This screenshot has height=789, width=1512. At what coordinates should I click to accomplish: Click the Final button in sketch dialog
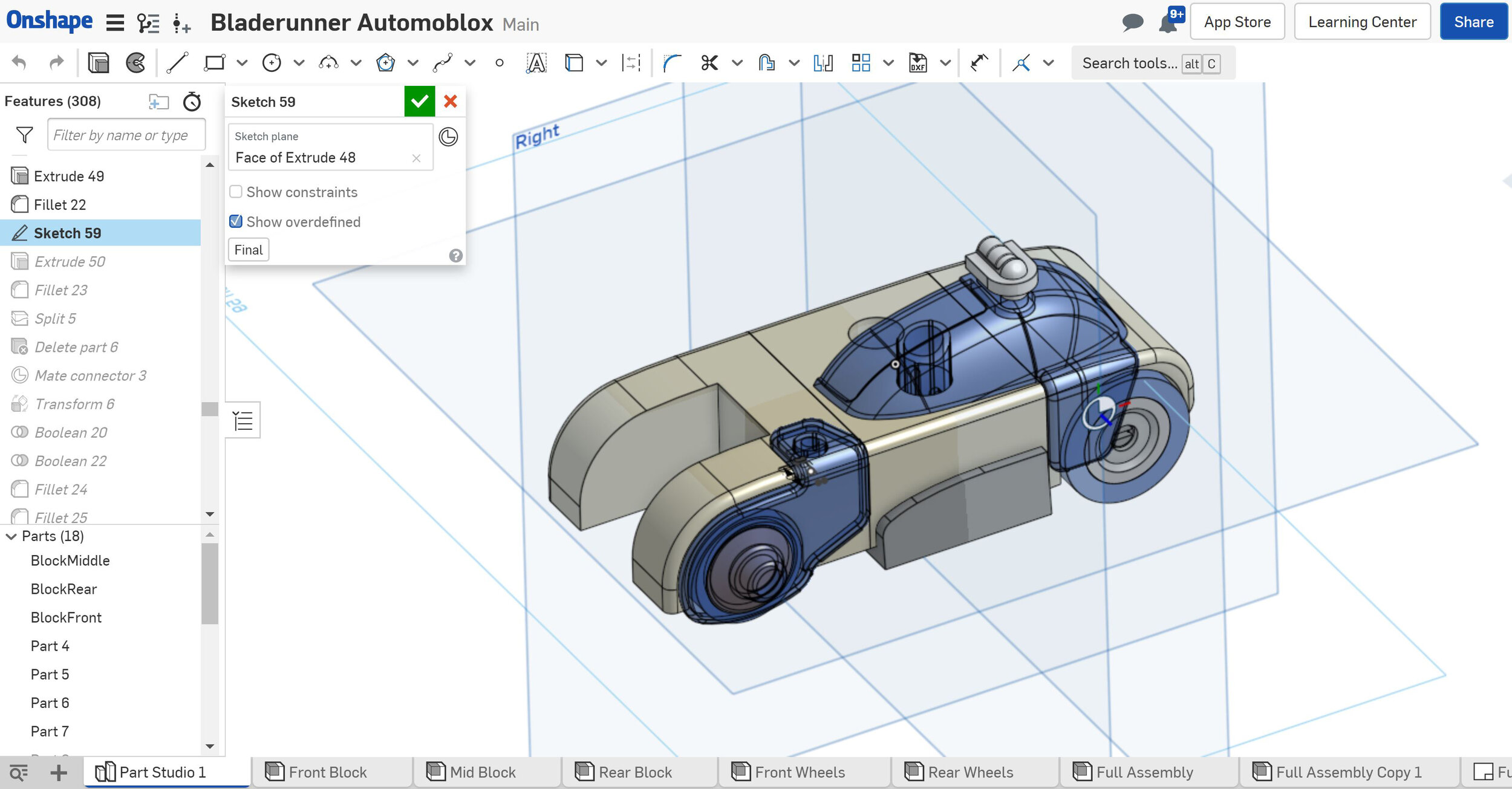point(249,250)
